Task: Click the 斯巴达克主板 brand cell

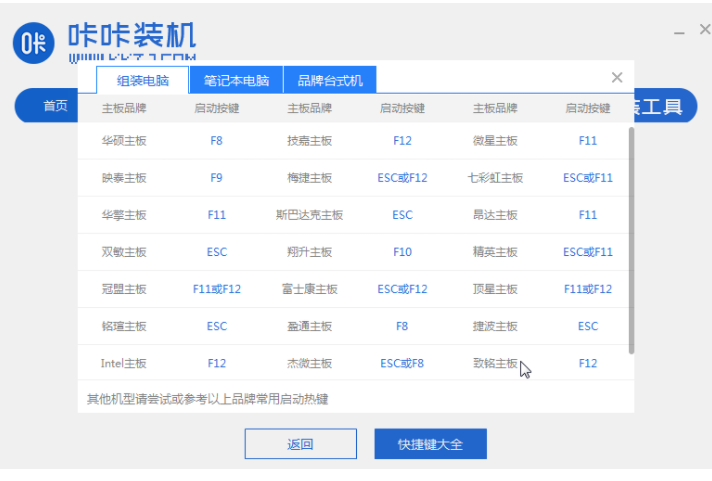Action: click(x=309, y=215)
